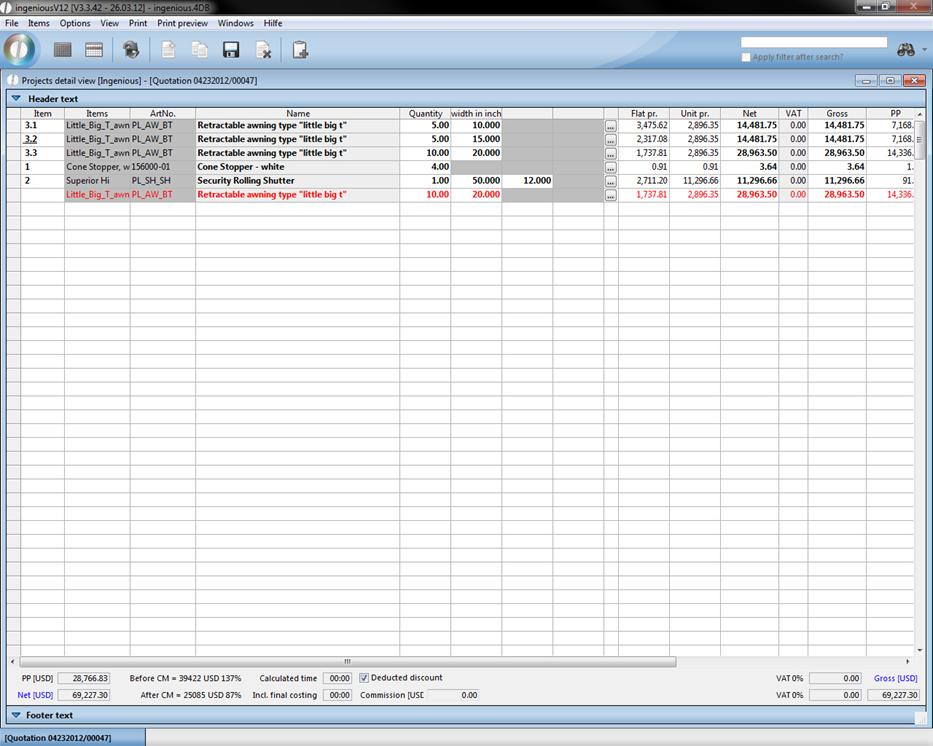Click the clipboard add icon

click(299, 50)
